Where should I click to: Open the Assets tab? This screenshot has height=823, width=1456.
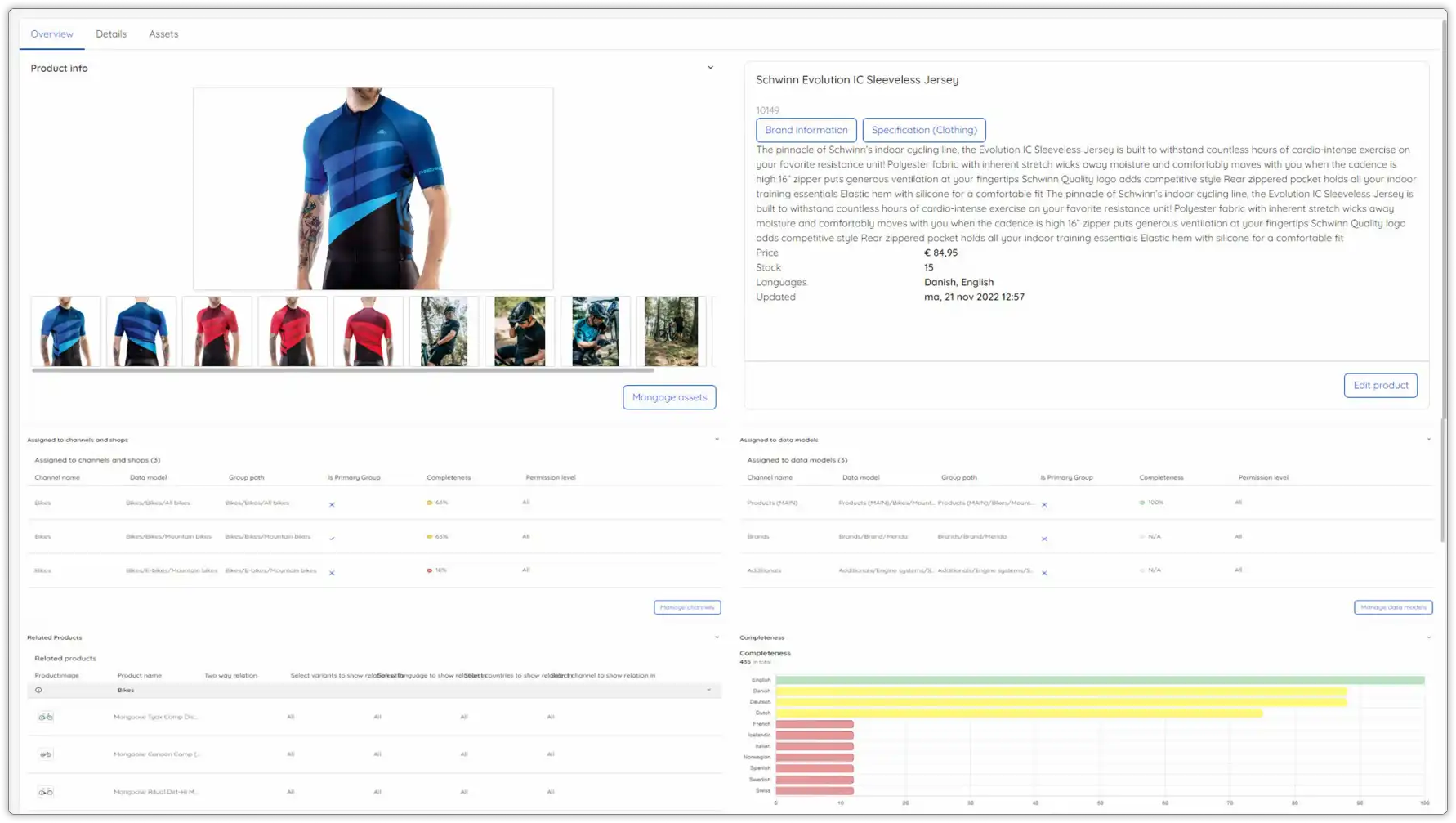click(163, 34)
